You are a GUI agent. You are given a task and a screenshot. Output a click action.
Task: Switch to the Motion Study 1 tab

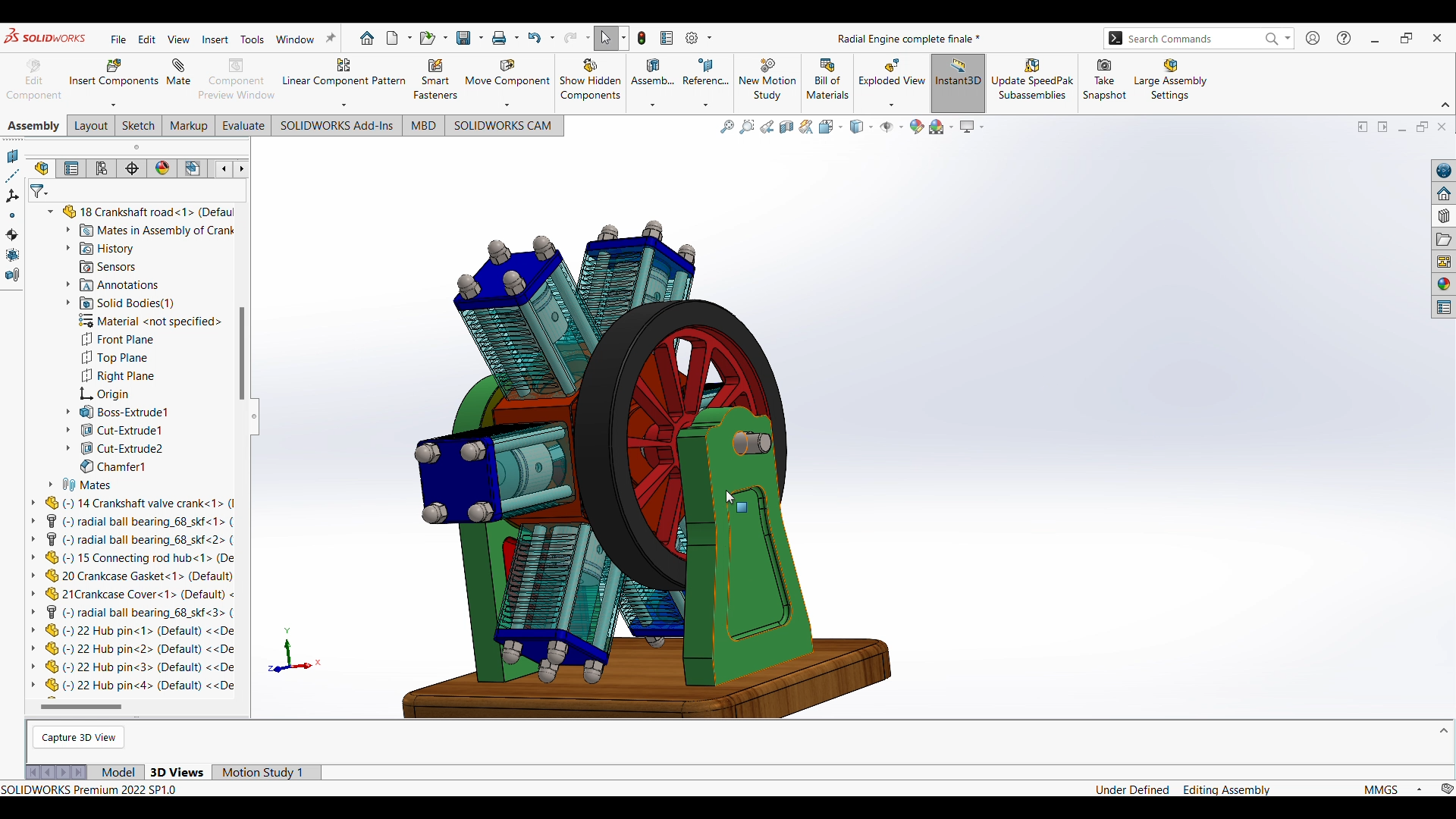pos(262,773)
